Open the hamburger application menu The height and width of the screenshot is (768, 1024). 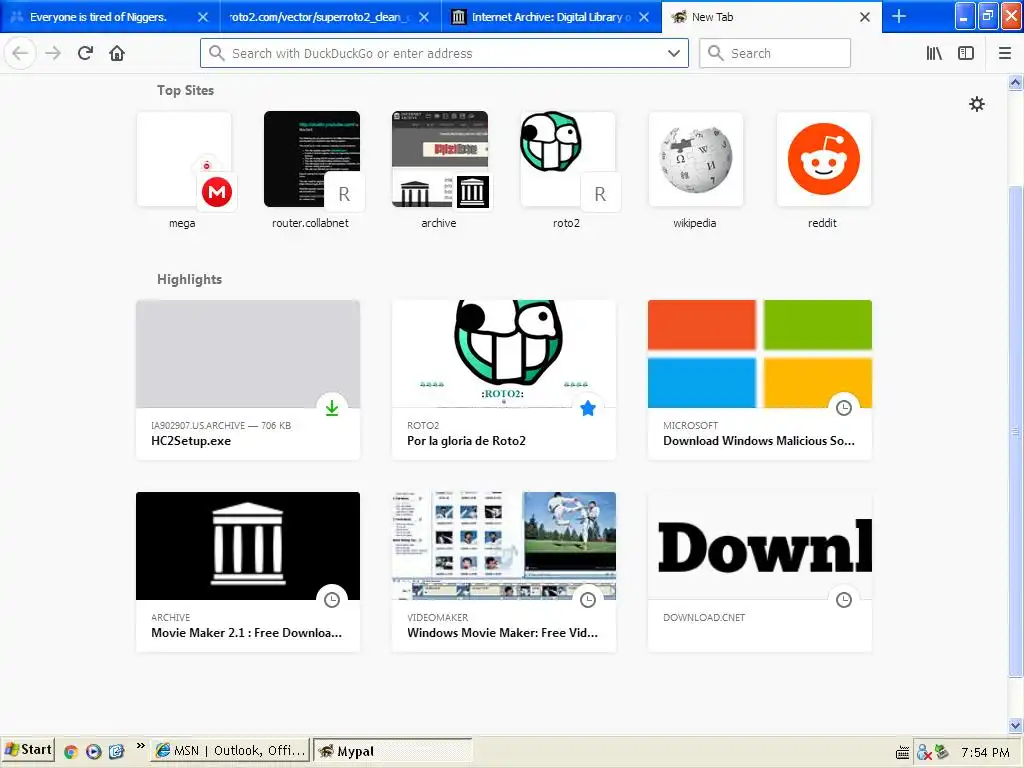point(1005,53)
